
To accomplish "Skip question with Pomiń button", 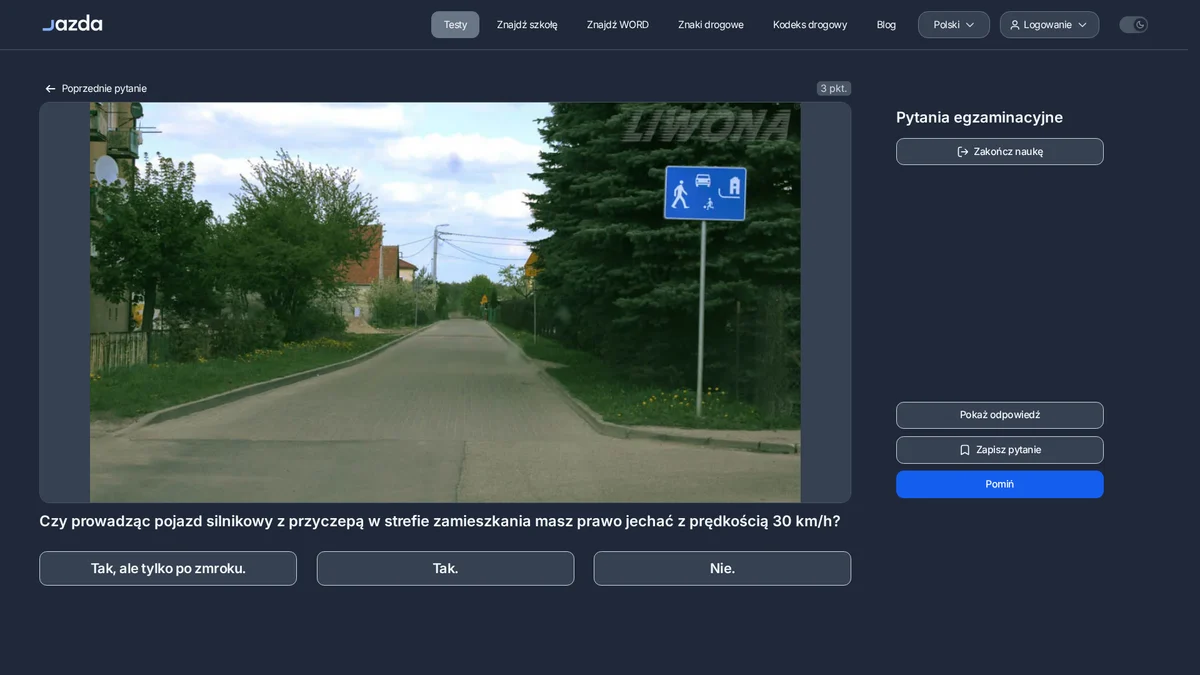I will click(x=1000, y=484).
